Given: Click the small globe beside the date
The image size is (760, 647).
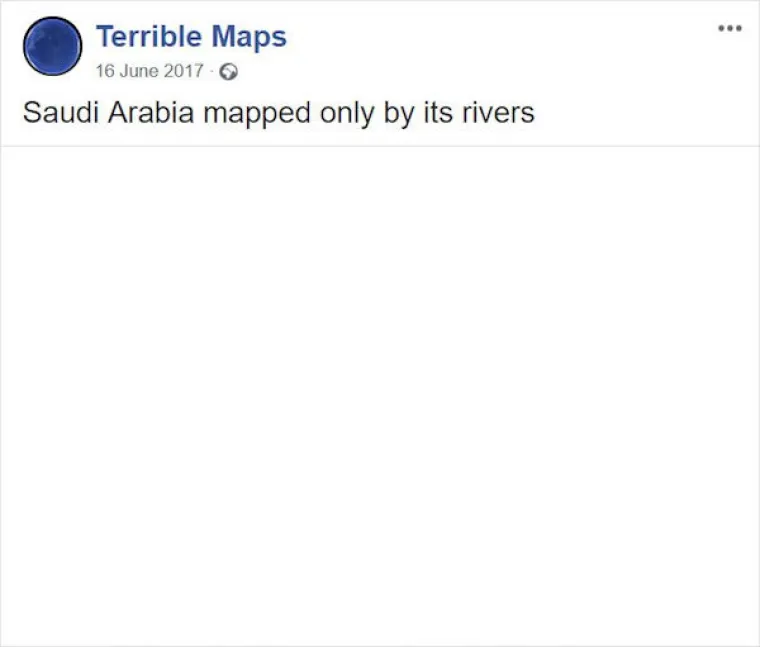Looking at the screenshot, I should [229, 72].
